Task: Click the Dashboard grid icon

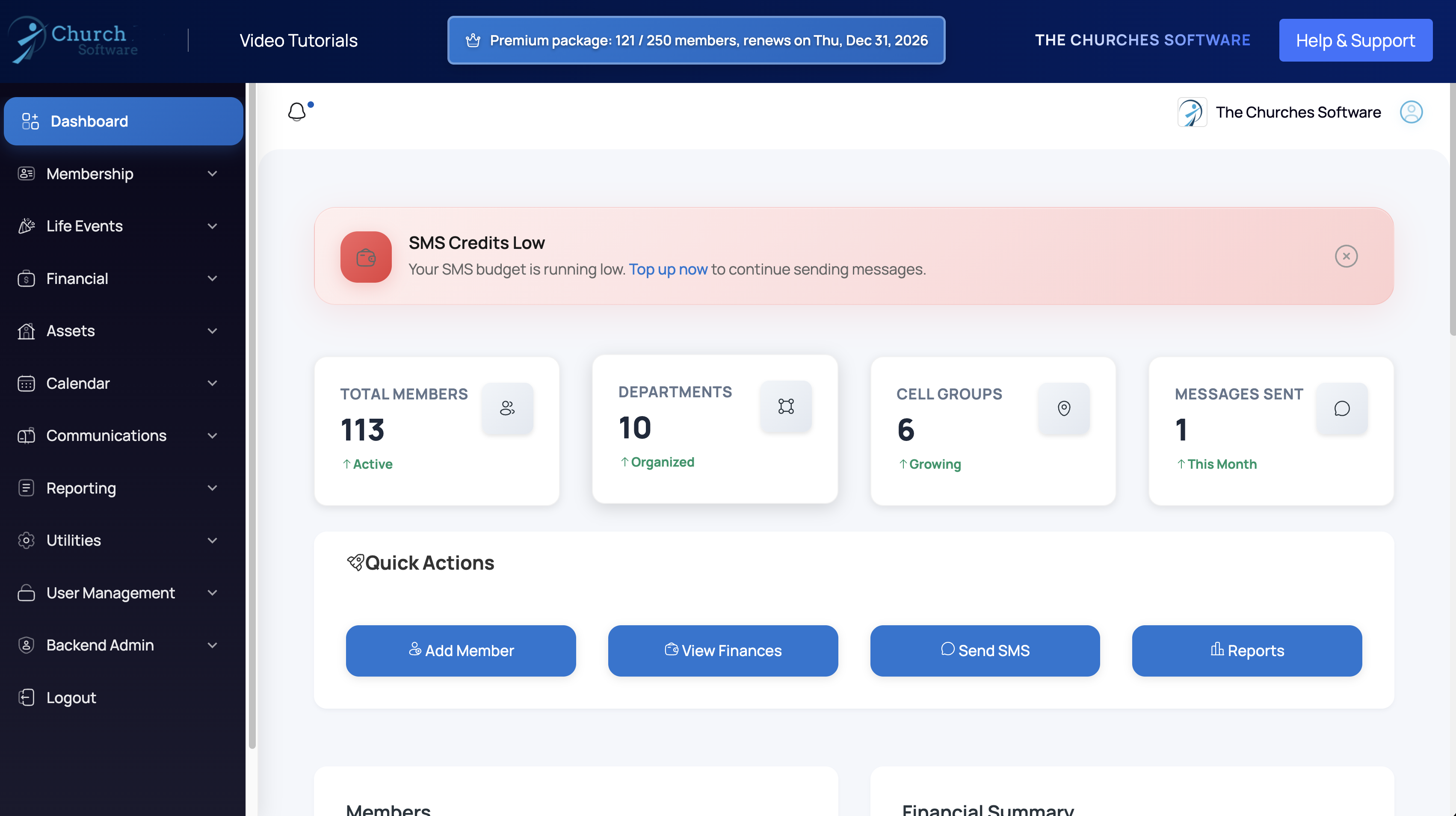Action: point(30,121)
